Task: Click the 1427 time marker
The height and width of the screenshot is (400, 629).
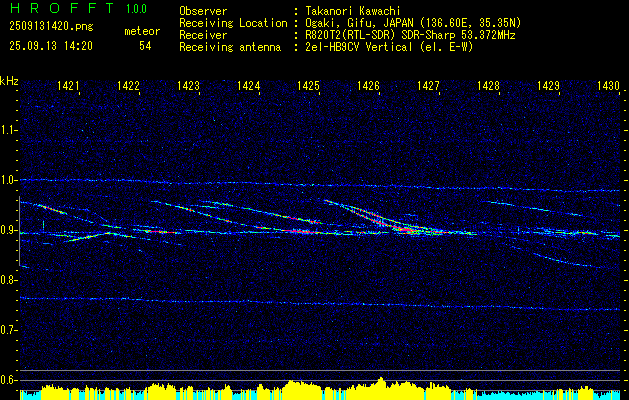Action: tap(428, 85)
